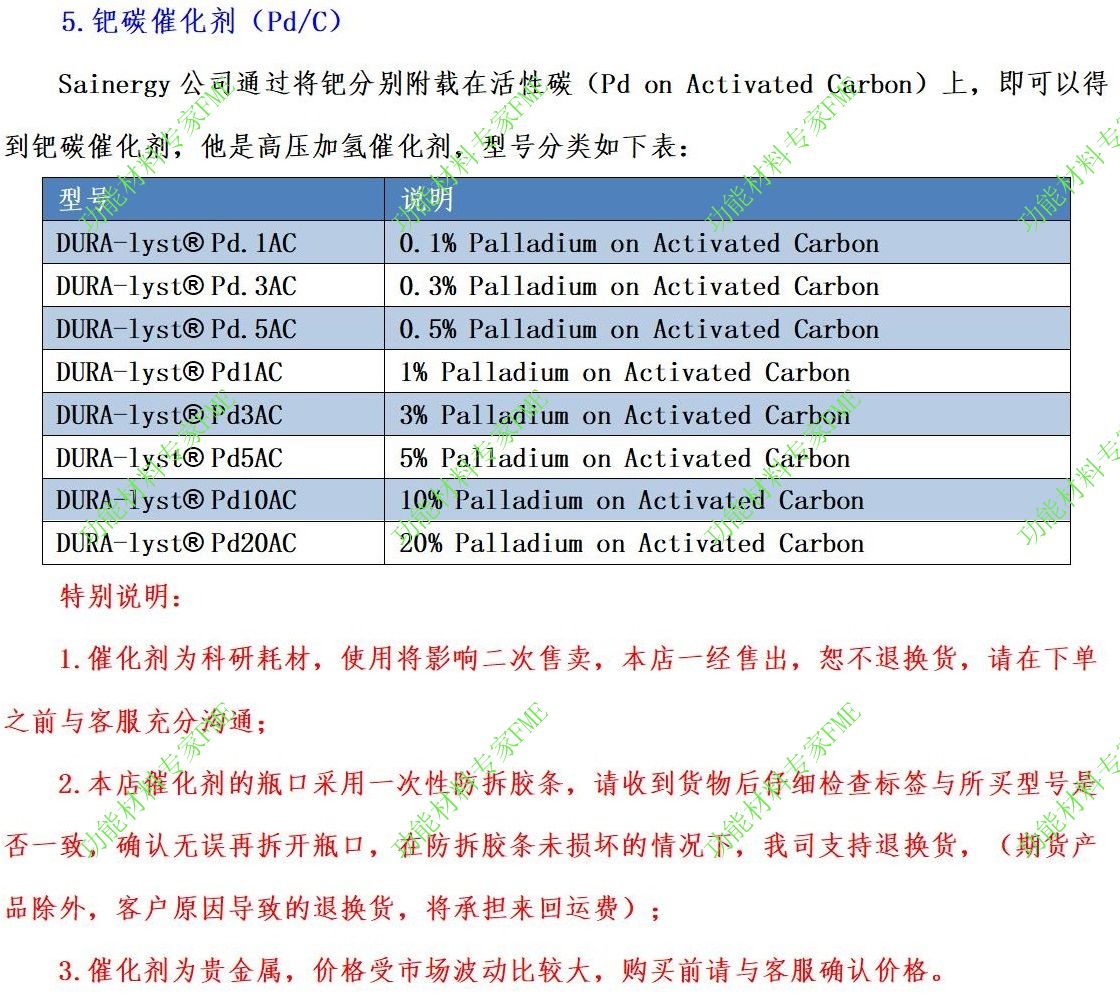The width and height of the screenshot is (1120, 1002).
Task: Click '3% Palladium on Activated Carbon'
Action: click(625, 415)
